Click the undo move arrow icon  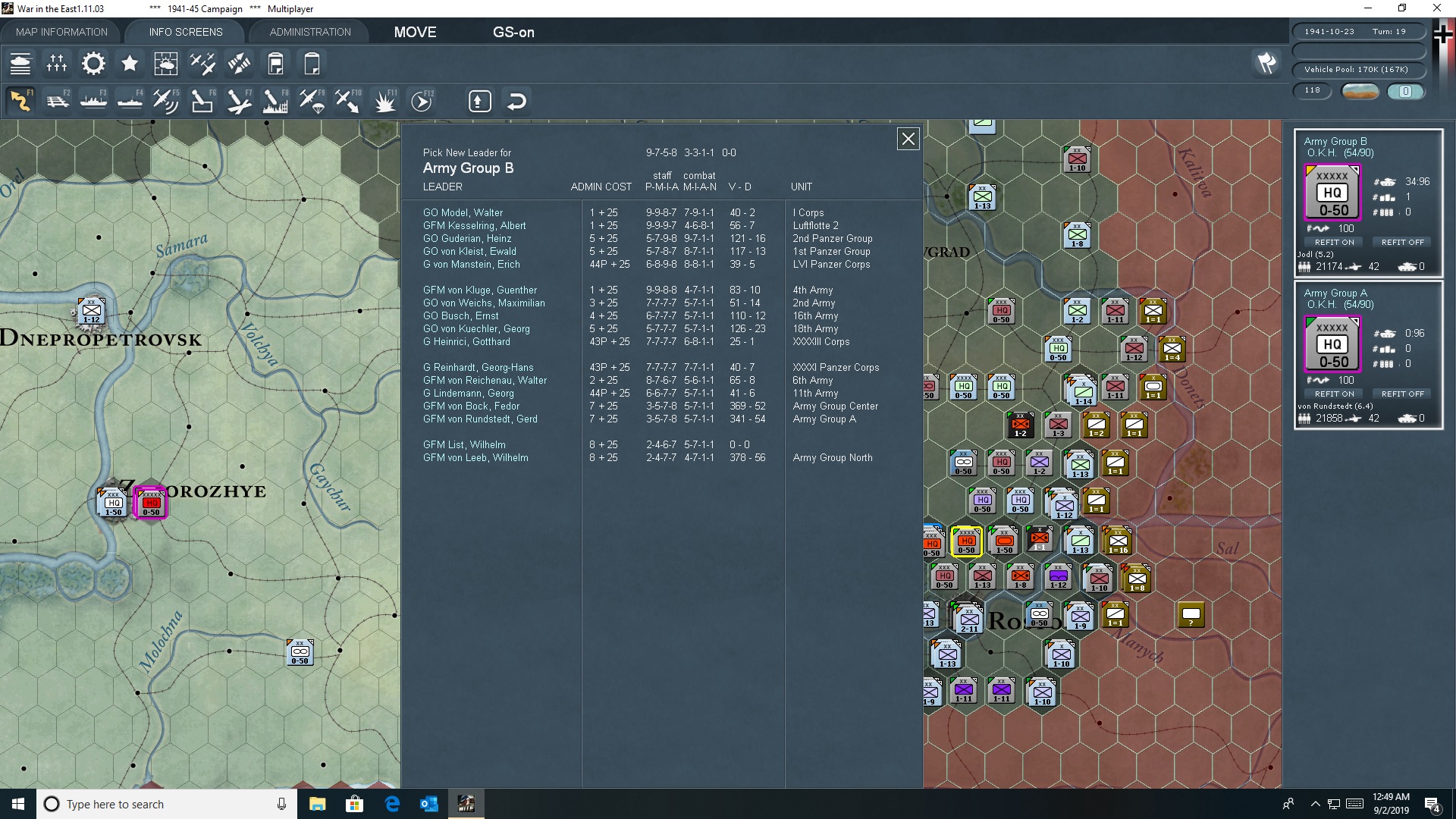(516, 101)
